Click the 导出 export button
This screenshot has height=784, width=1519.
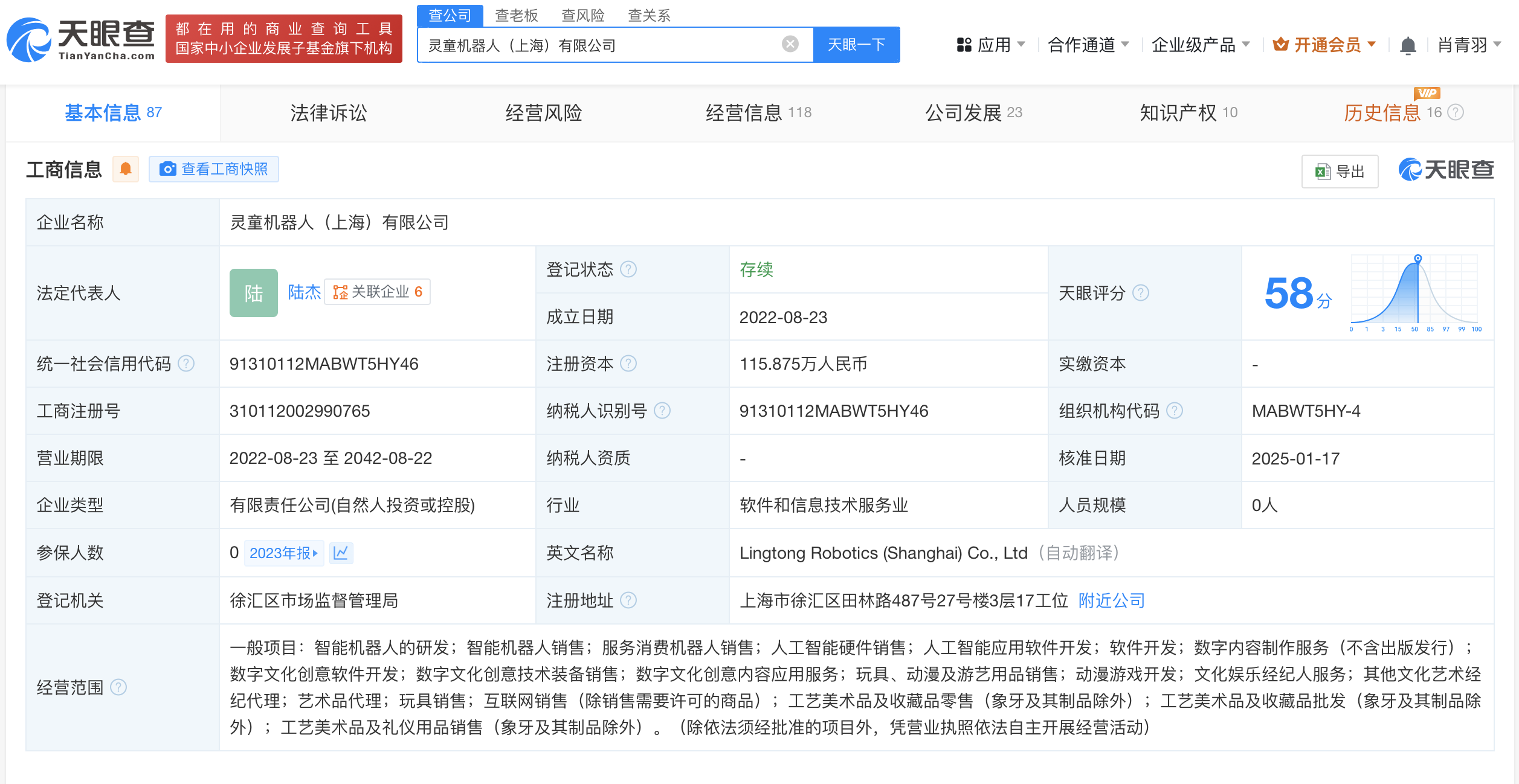[1340, 172]
